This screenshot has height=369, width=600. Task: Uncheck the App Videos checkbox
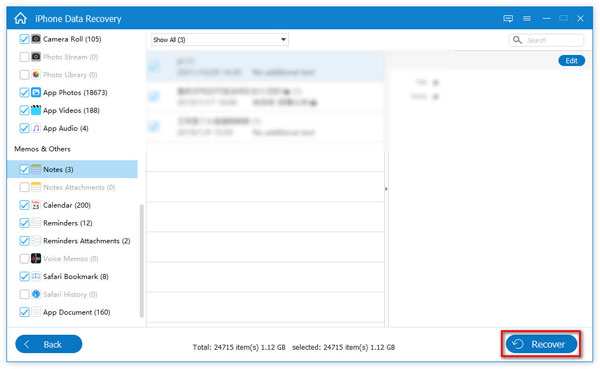24,110
